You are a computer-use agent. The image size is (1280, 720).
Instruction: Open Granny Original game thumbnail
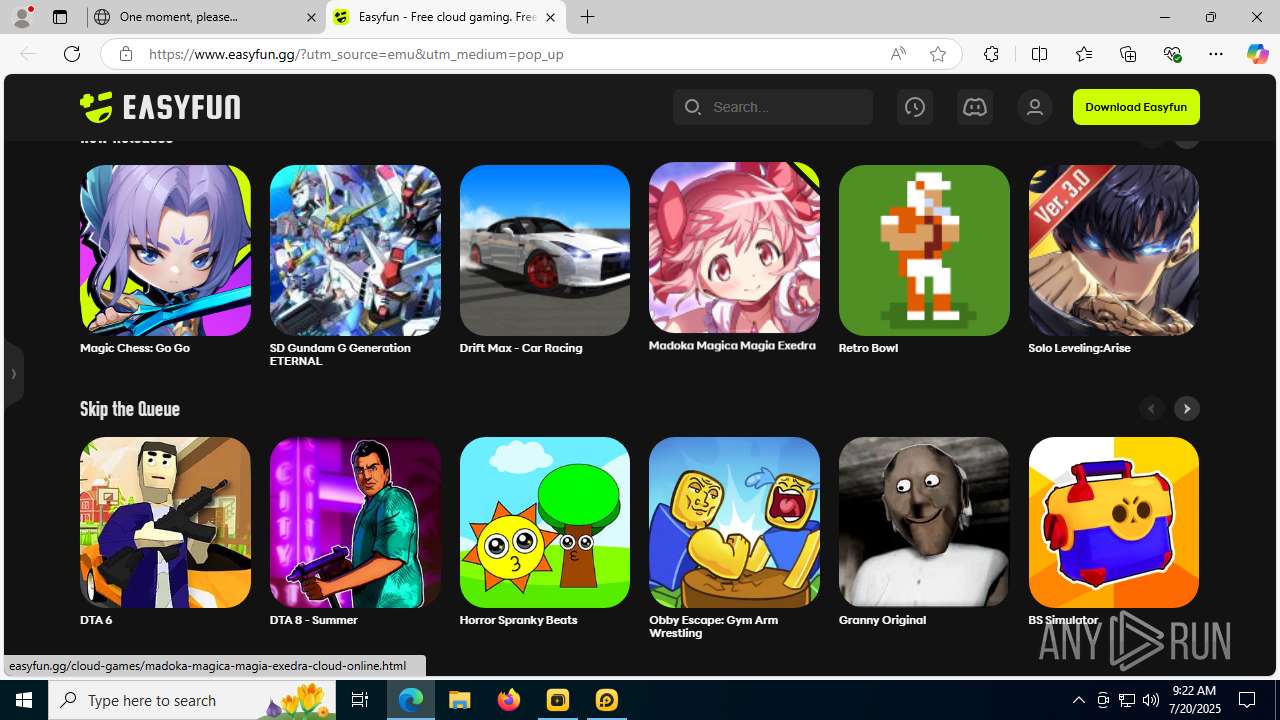(x=924, y=522)
